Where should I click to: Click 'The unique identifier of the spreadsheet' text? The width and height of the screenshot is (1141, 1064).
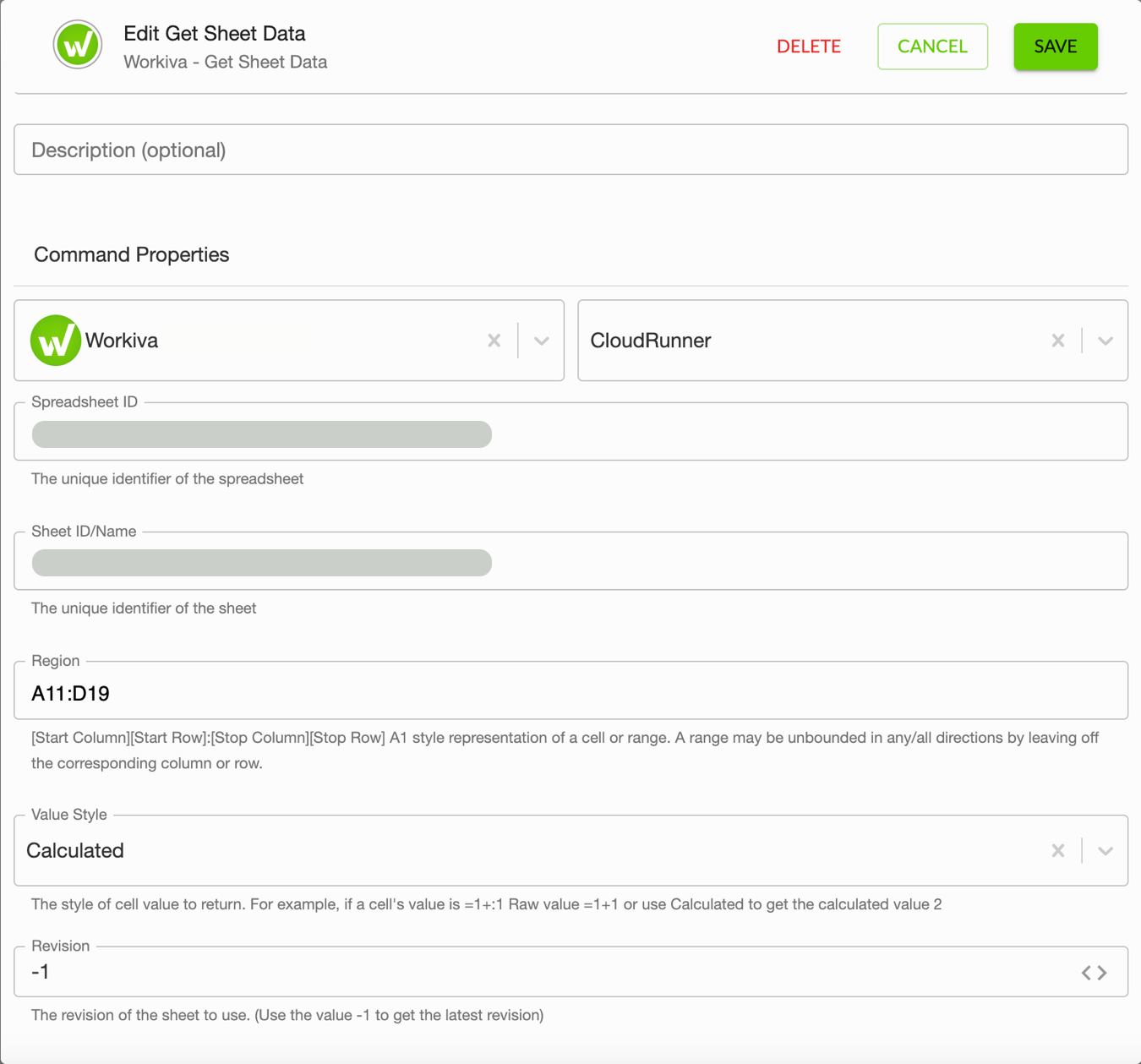(167, 479)
